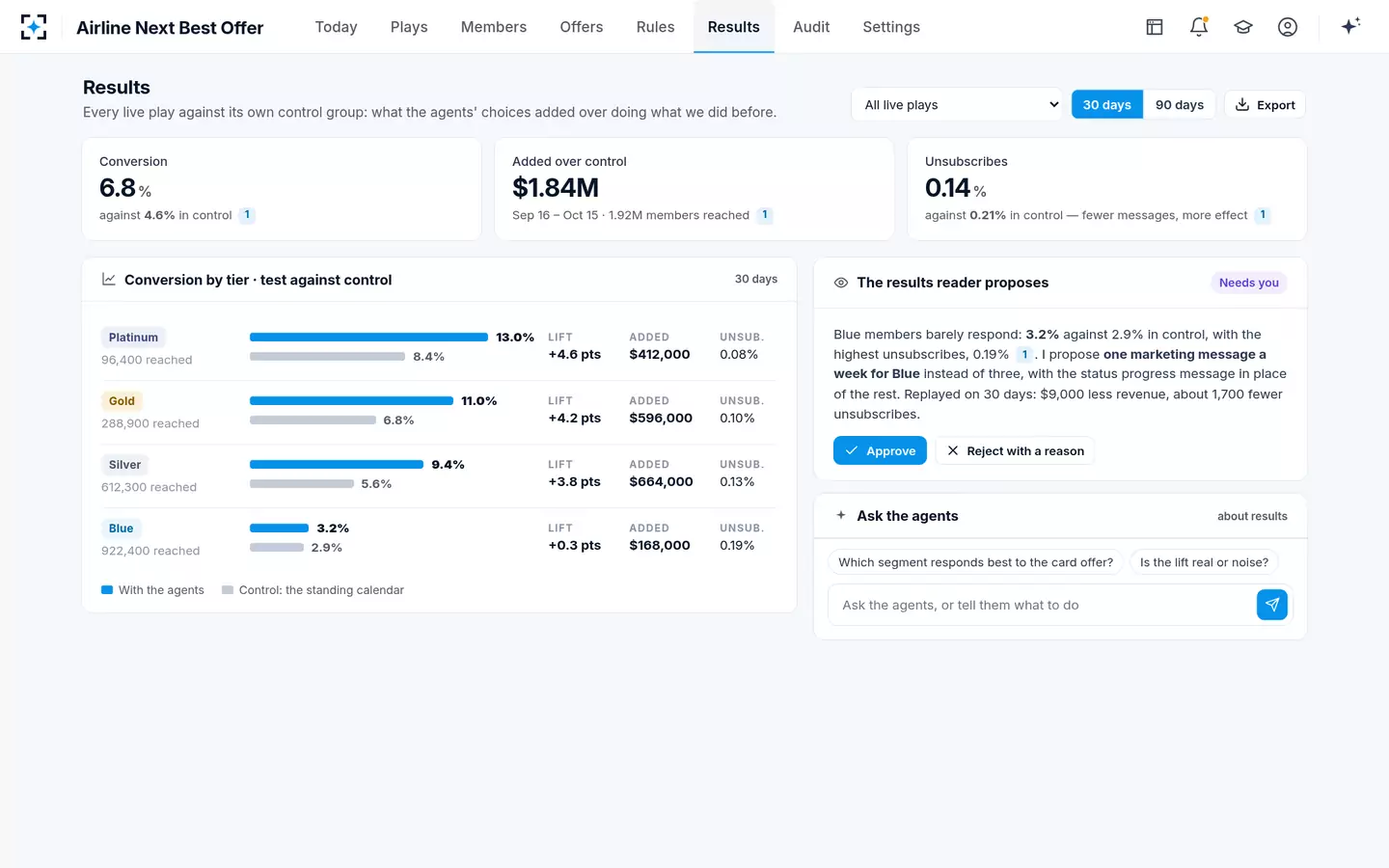
Task: Open the All live plays dropdown
Action: (x=957, y=104)
